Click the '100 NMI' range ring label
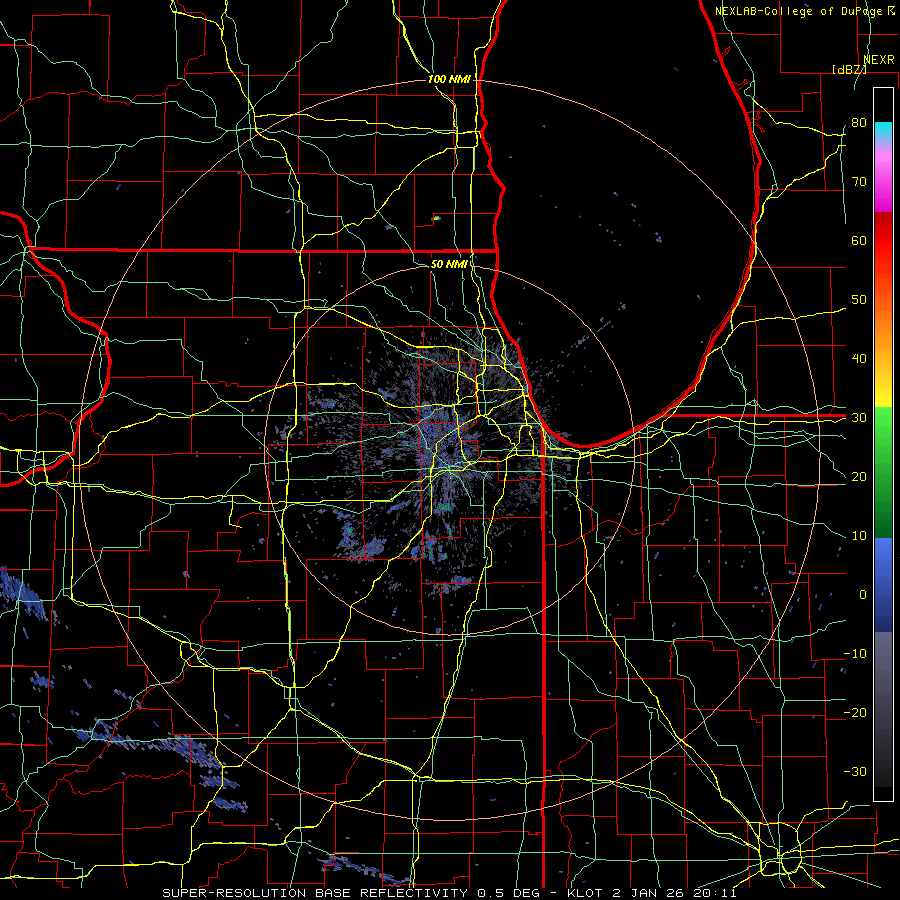This screenshot has width=900, height=900. point(449,79)
